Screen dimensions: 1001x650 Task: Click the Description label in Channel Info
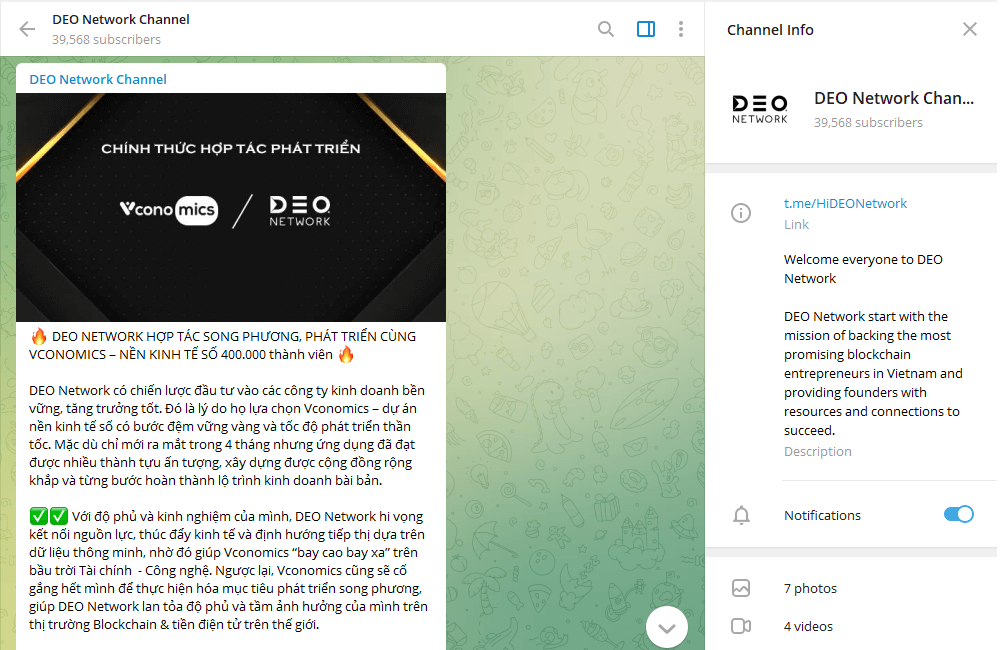(x=817, y=451)
